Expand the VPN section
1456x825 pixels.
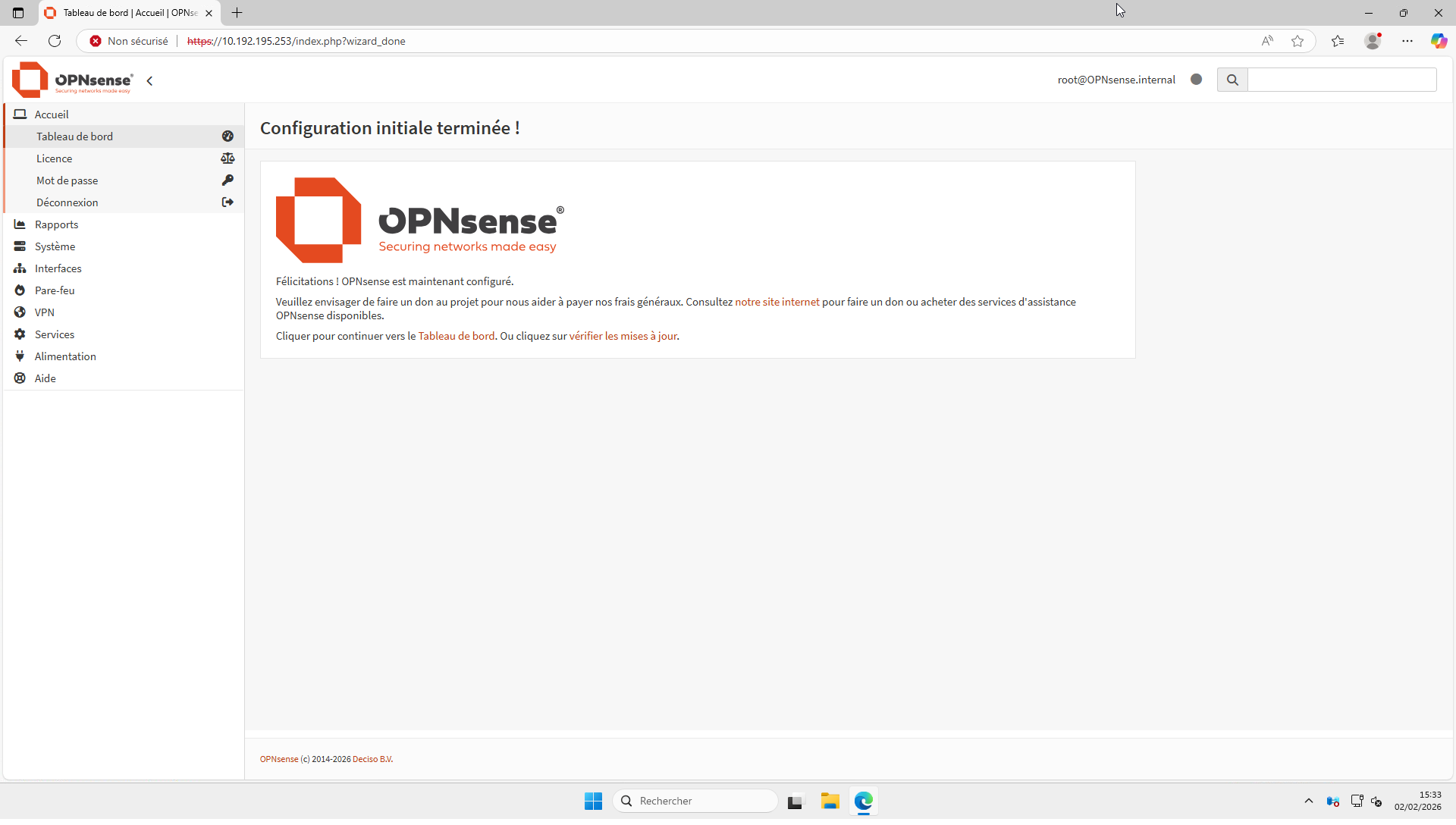coord(44,312)
